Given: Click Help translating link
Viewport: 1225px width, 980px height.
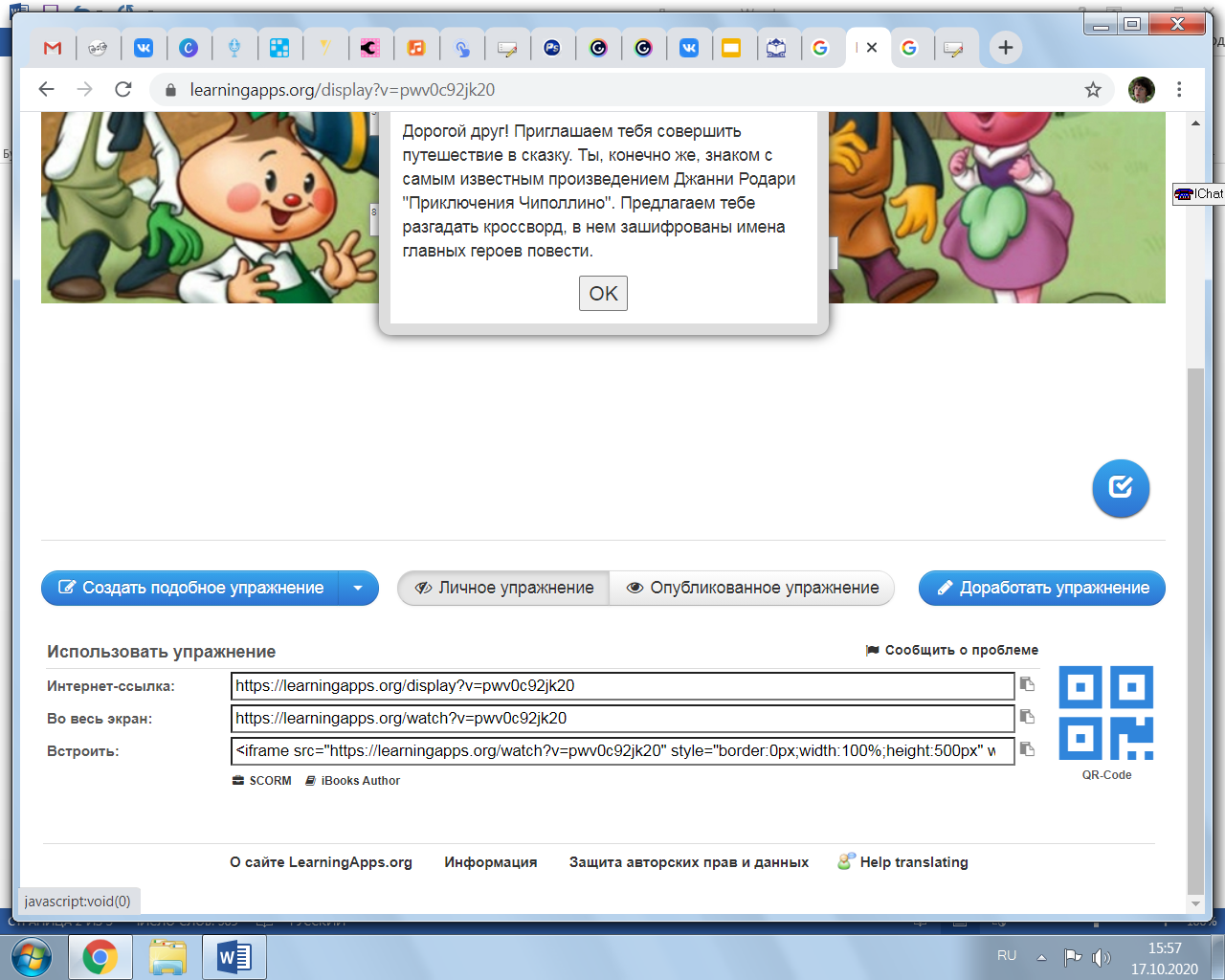Looking at the screenshot, I should 903,862.
